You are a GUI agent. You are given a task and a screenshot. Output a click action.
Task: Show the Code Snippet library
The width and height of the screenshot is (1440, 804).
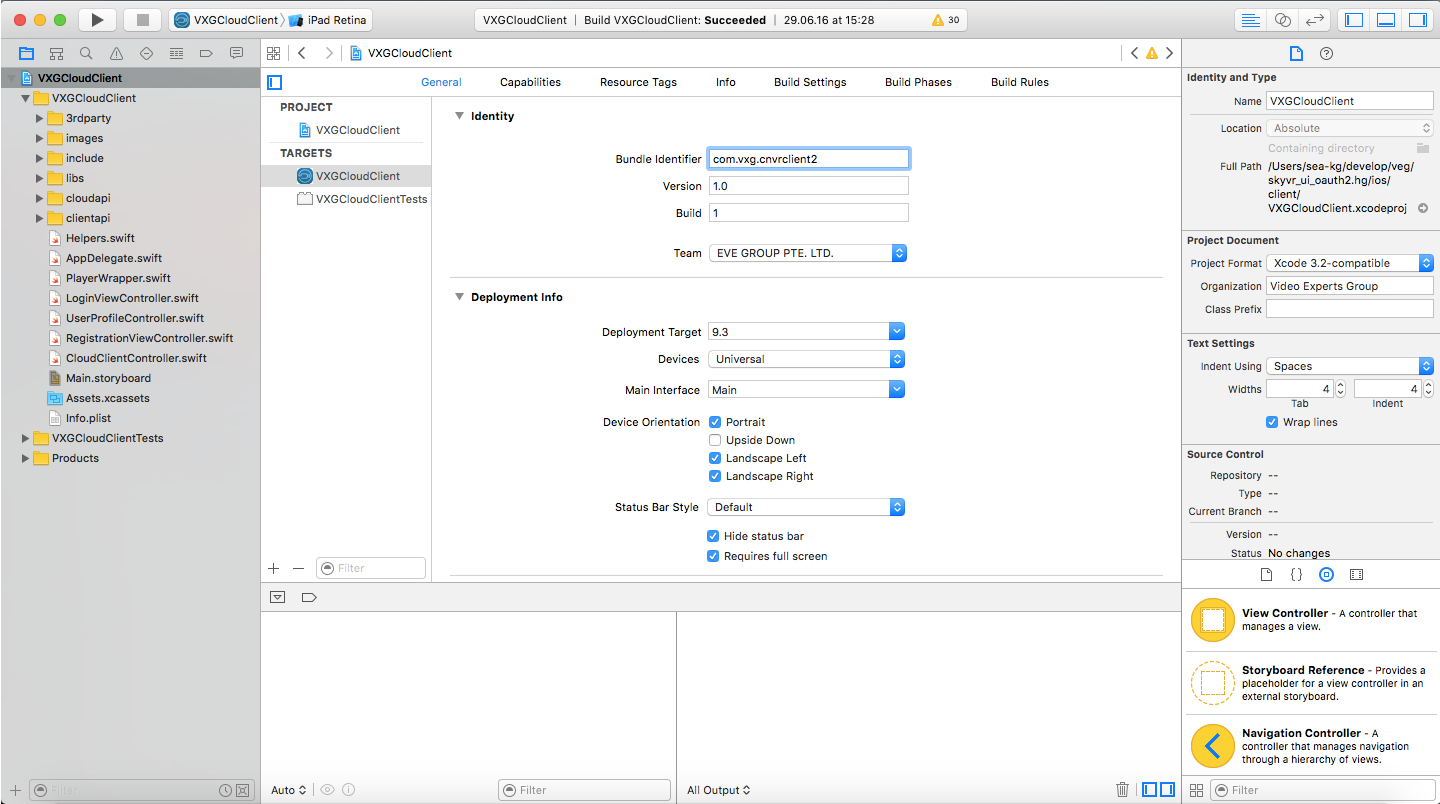pyautogui.click(x=1296, y=575)
